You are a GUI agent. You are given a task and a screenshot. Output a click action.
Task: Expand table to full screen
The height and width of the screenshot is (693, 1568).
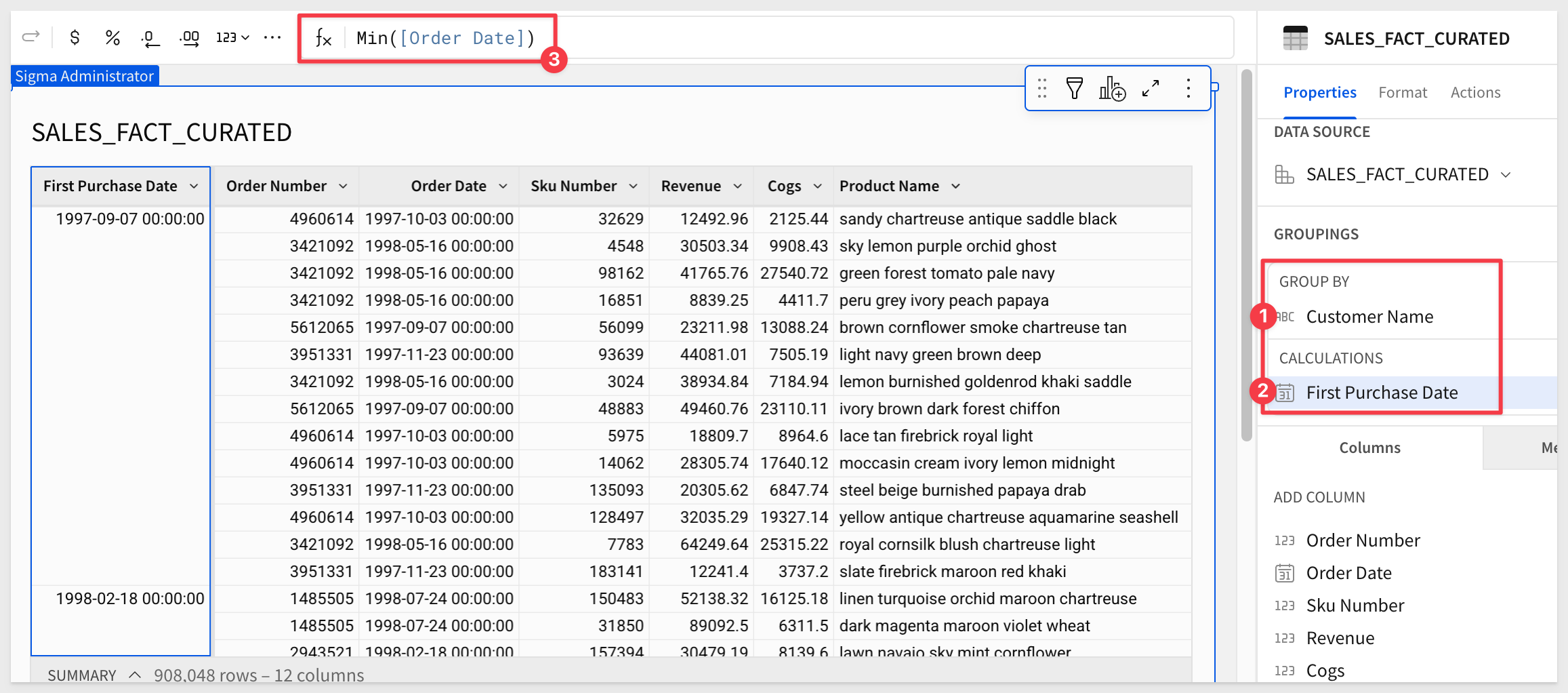tap(1151, 88)
